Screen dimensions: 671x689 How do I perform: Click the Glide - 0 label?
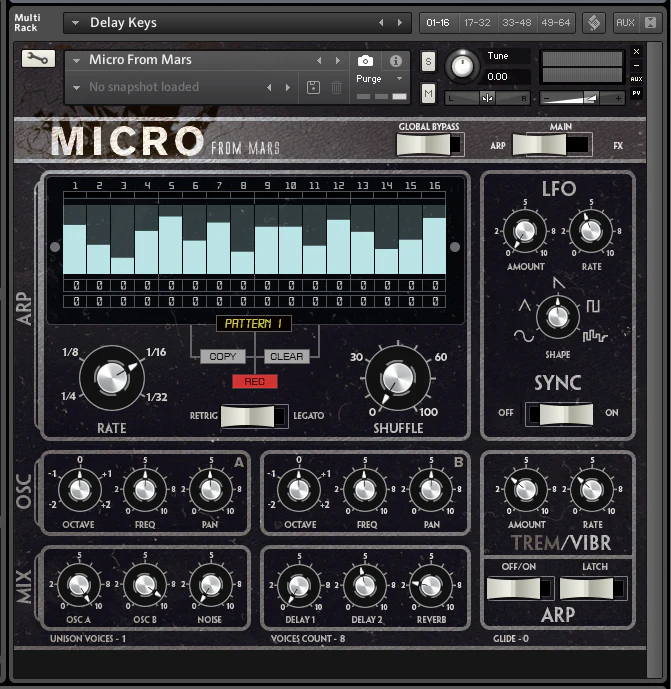[511, 638]
